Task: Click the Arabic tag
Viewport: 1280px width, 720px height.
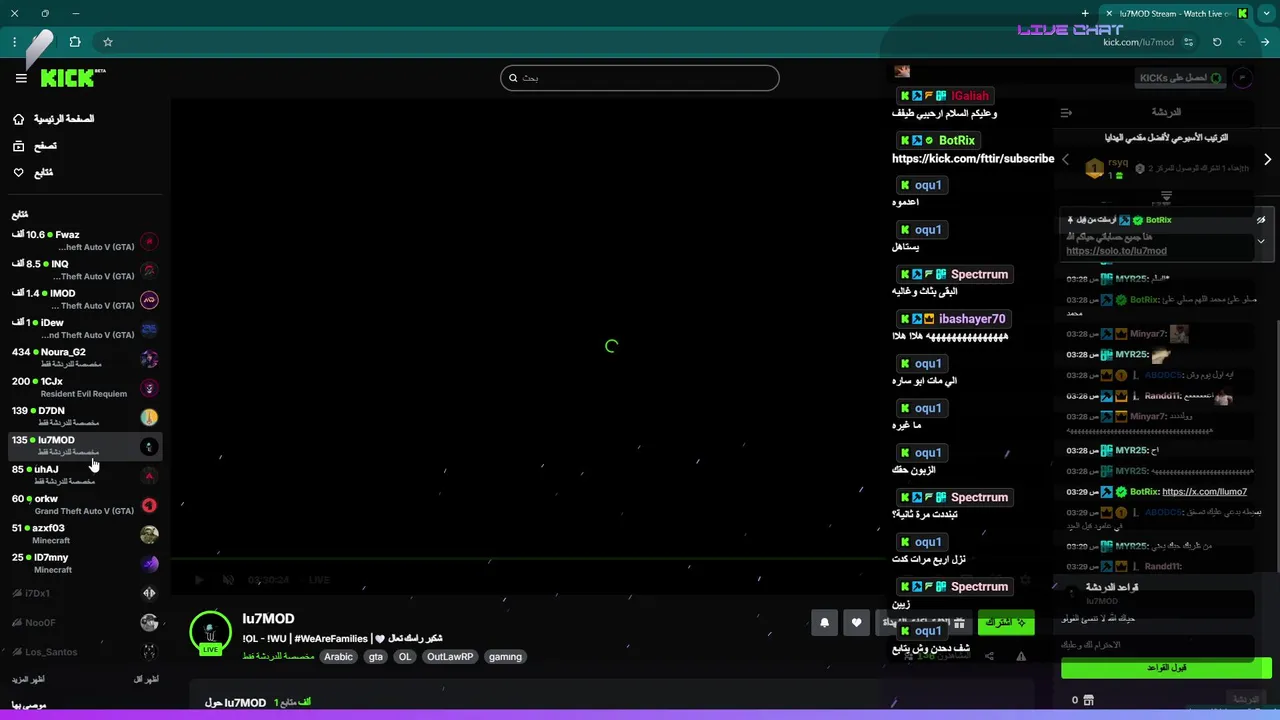Action: coord(338,657)
